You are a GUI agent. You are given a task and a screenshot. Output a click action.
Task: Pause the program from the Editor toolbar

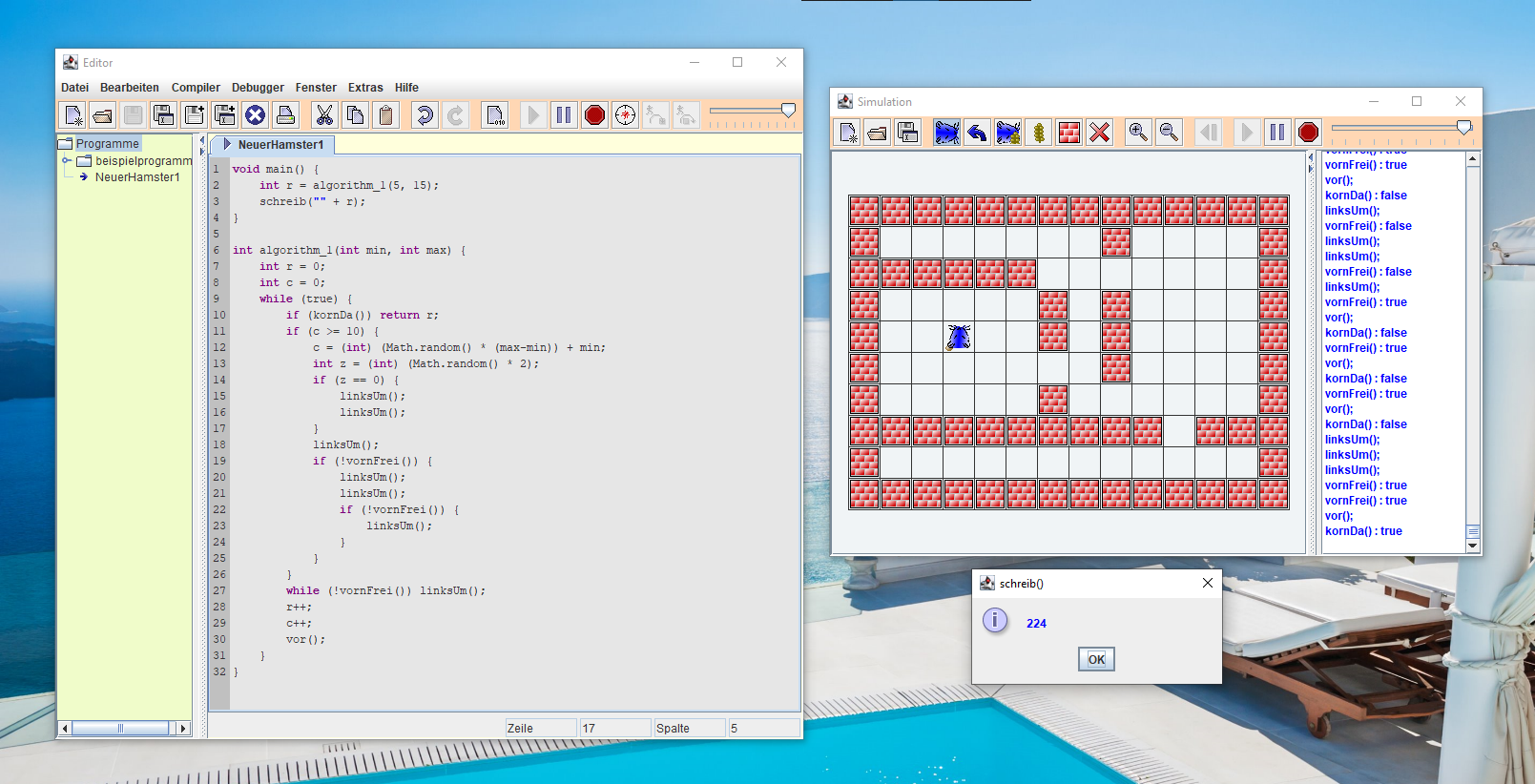(564, 115)
